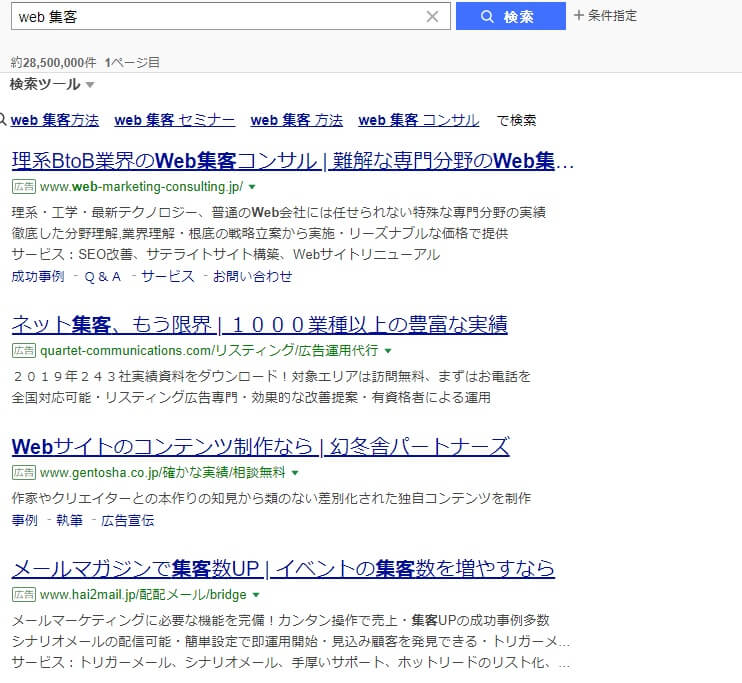Screen dimensions: 742x683
Task: Expand the arrow next to hai2mail.jp URL
Action: click(x=256, y=595)
